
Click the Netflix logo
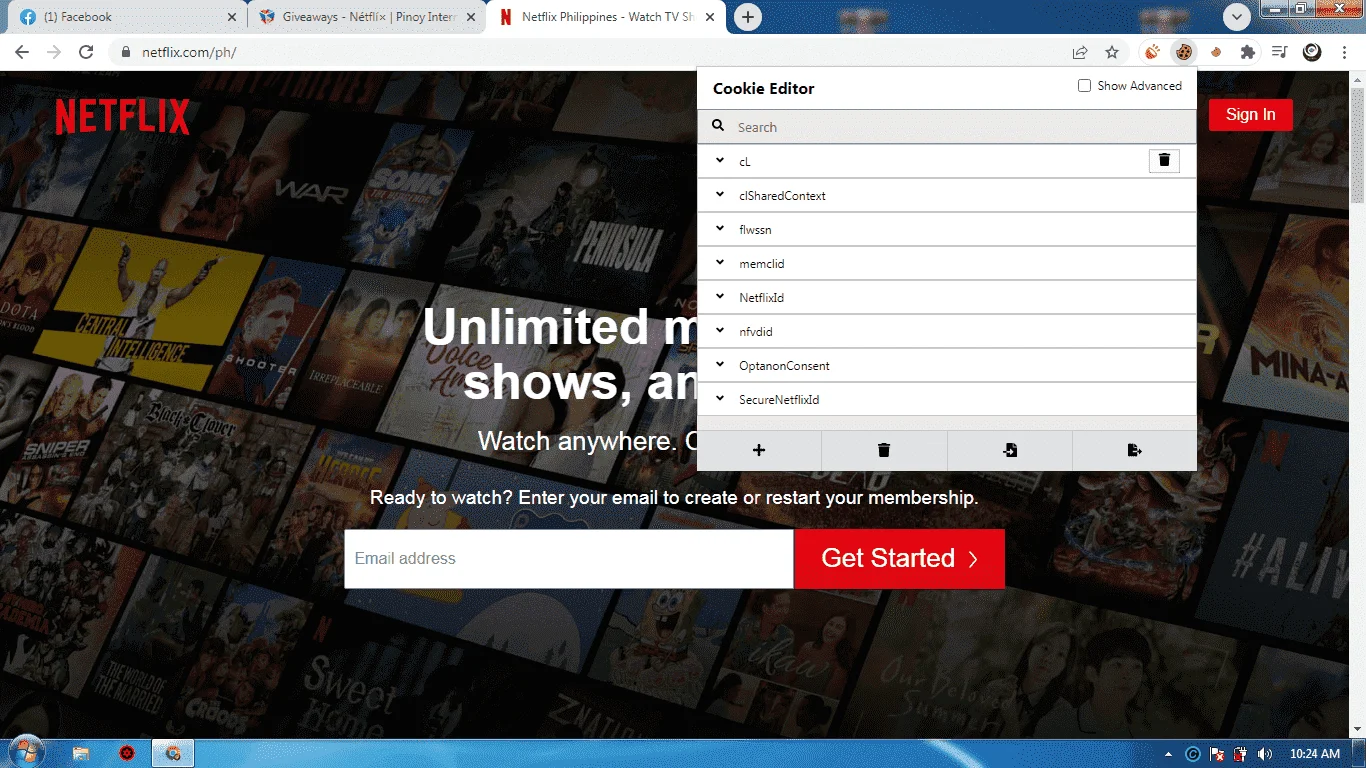coord(122,117)
